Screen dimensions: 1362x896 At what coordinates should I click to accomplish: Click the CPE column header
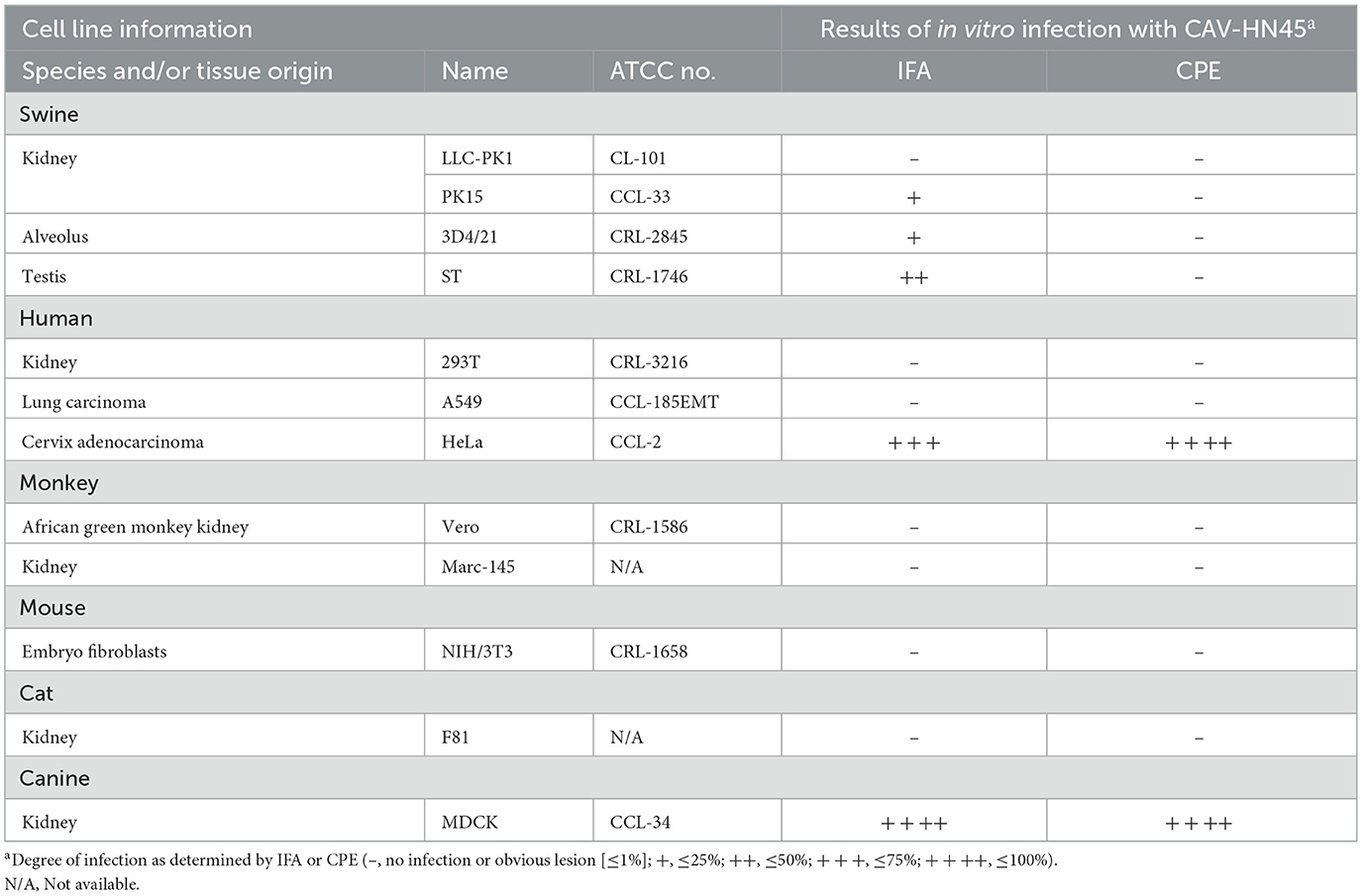[1199, 71]
